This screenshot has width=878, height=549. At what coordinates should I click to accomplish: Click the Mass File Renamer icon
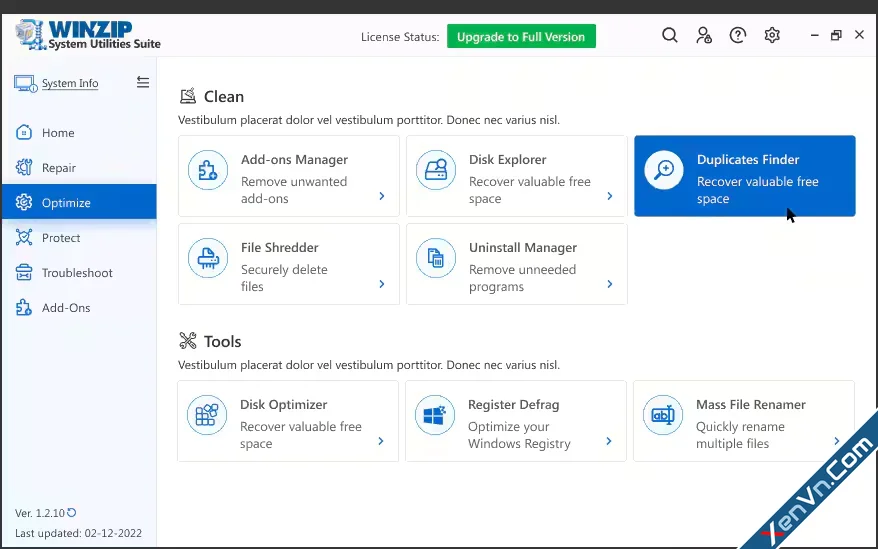[663, 415]
